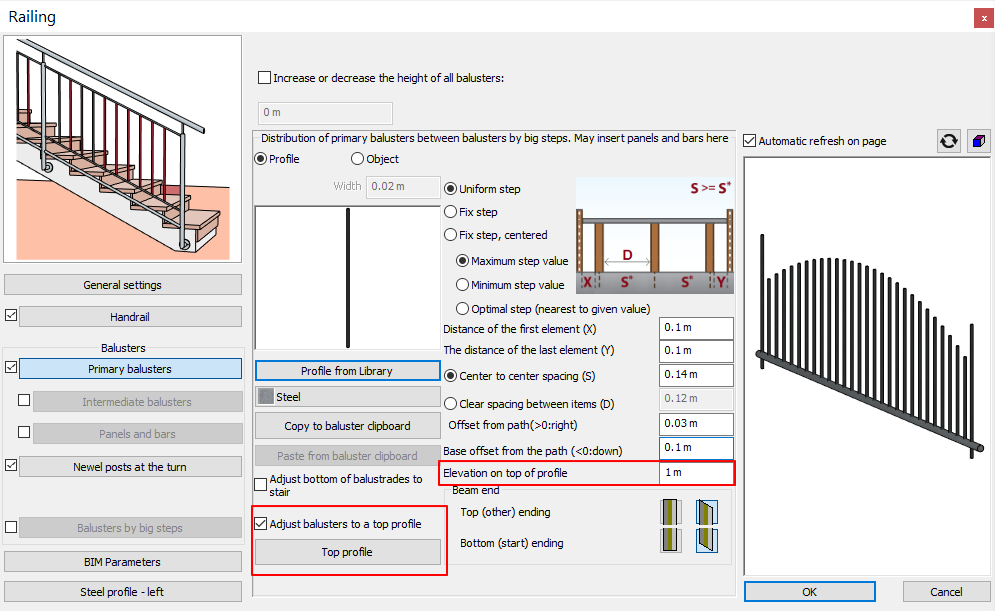
Task: Enable increase or decrease baluster height checkbox
Action: pos(265,78)
